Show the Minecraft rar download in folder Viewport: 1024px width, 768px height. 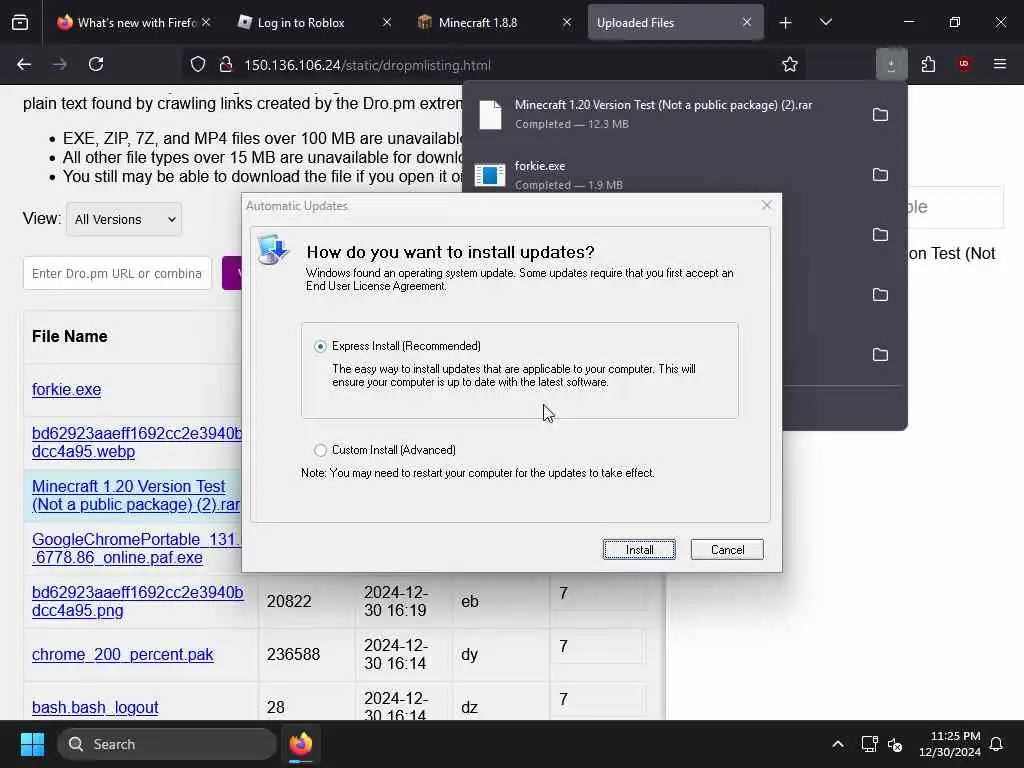pyautogui.click(x=880, y=115)
